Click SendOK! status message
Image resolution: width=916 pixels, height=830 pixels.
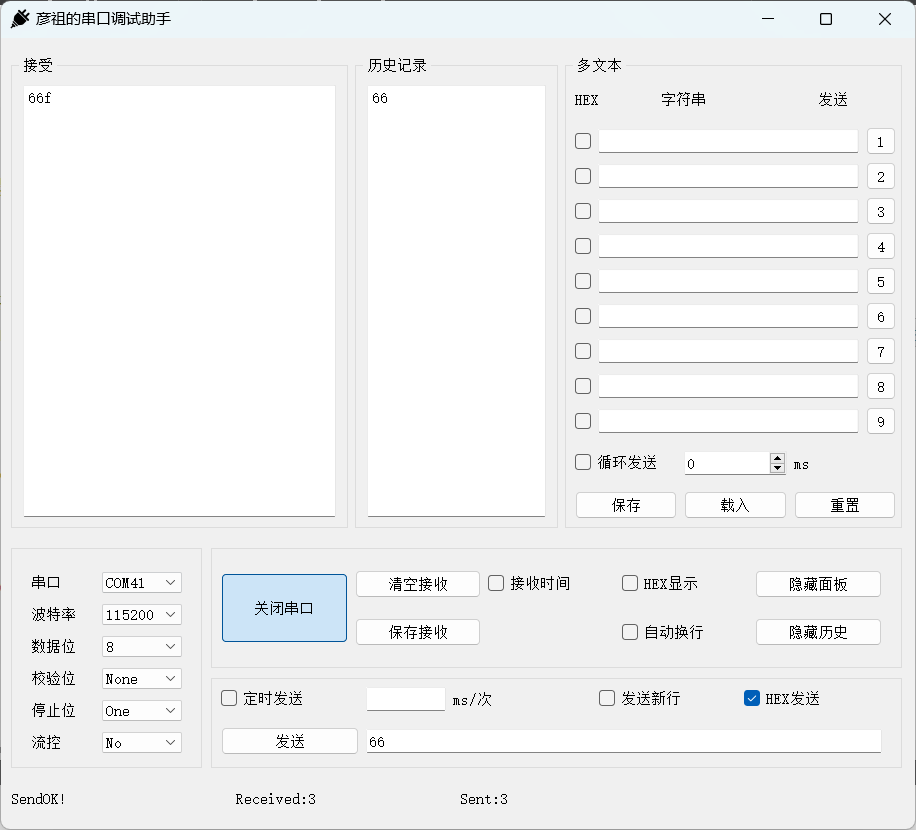pyautogui.click(x=38, y=799)
